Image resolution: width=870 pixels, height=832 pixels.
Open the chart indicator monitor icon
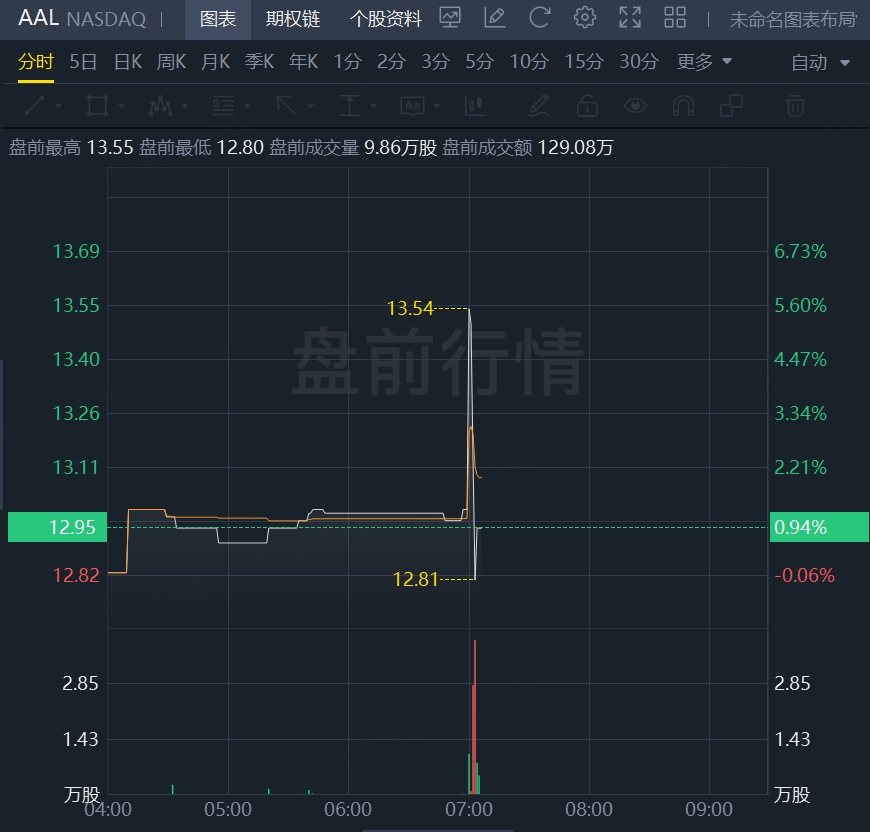450,18
